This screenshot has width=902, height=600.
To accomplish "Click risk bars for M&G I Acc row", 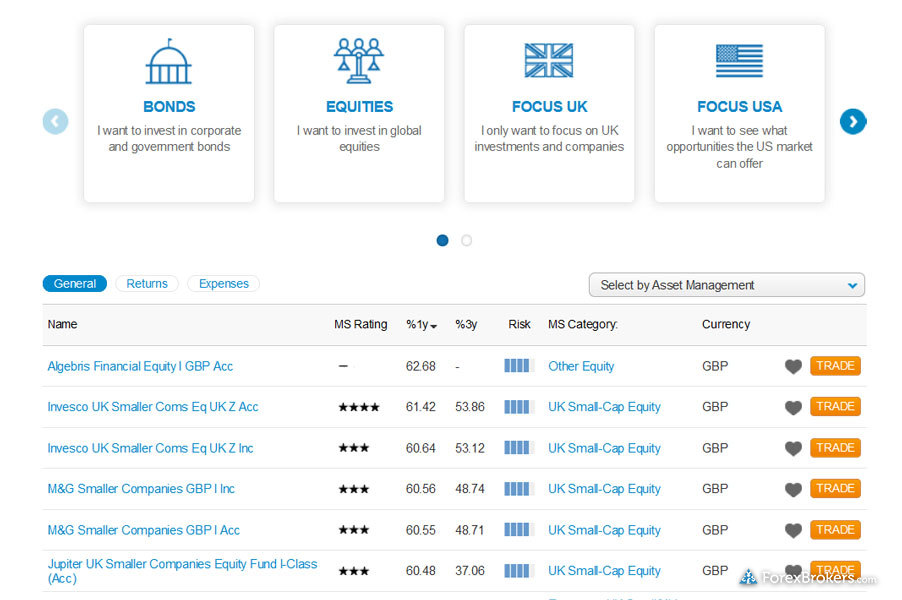I will (519, 530).
